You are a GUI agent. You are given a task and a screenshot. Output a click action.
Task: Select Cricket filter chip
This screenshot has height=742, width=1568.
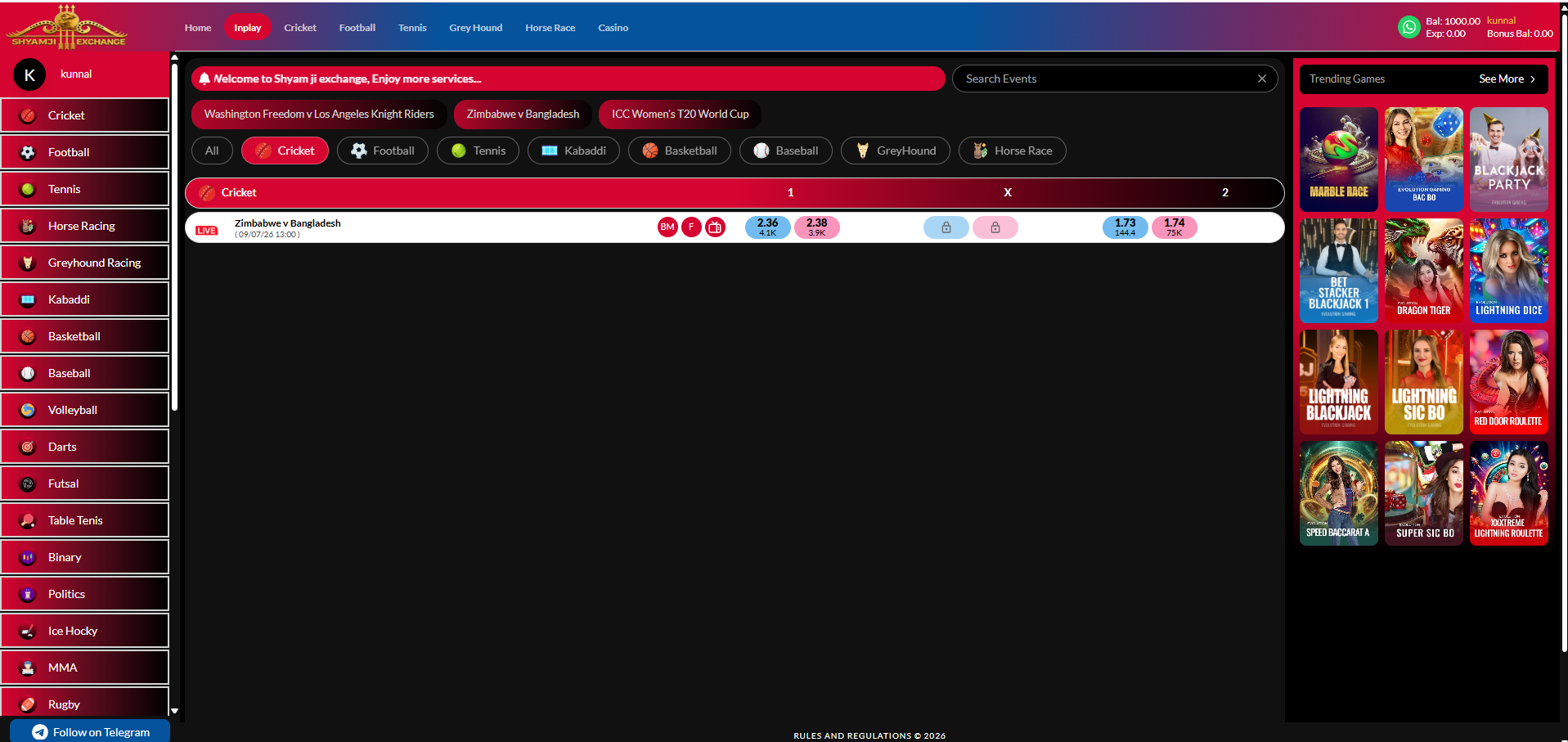coord(285,151)
